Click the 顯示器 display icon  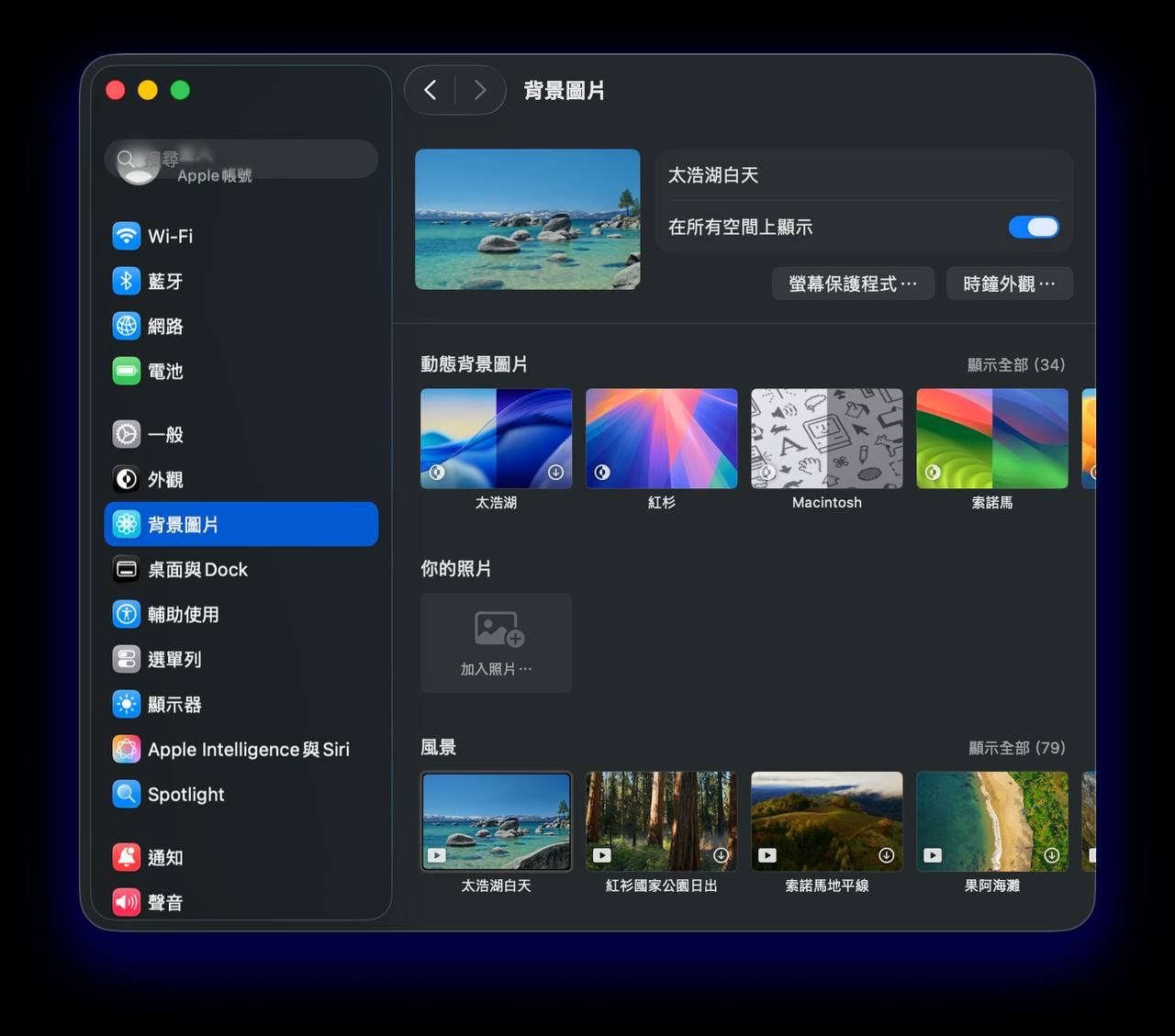[127, 704]
